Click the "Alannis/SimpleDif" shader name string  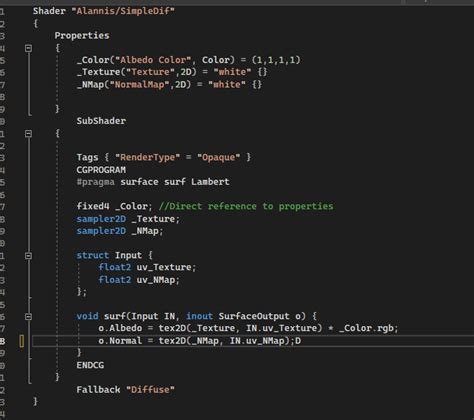coord(123,11)
